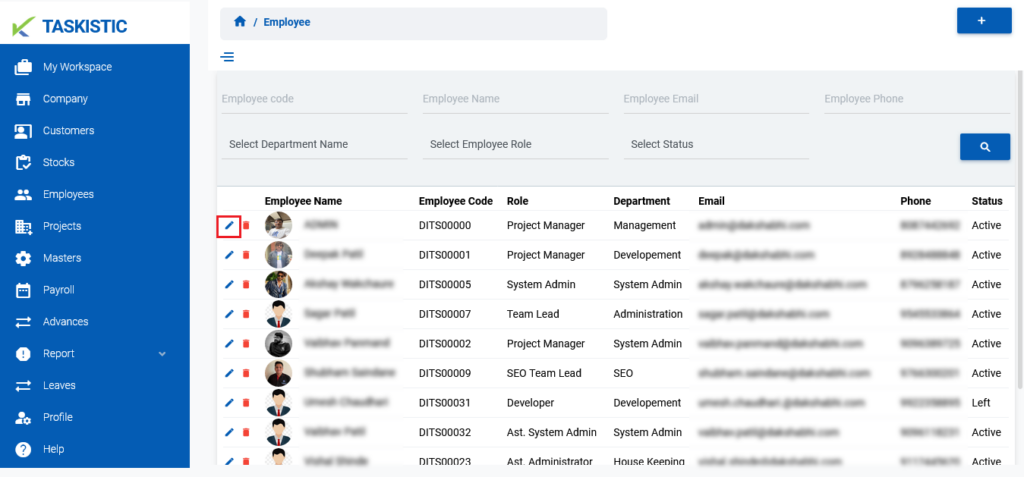Click the magnifier search button

[x=985, y=147]
